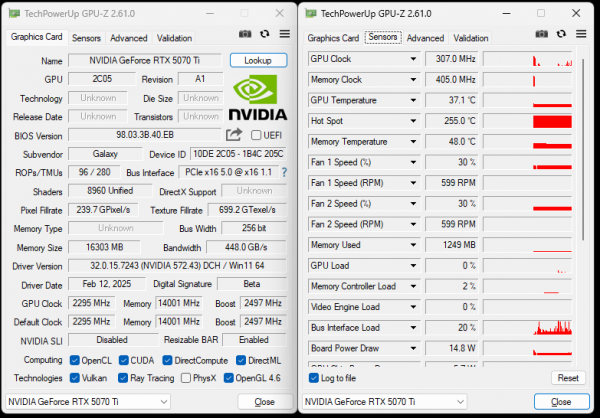
Task: Click the NVIDIA logo image
Action: 258,97
